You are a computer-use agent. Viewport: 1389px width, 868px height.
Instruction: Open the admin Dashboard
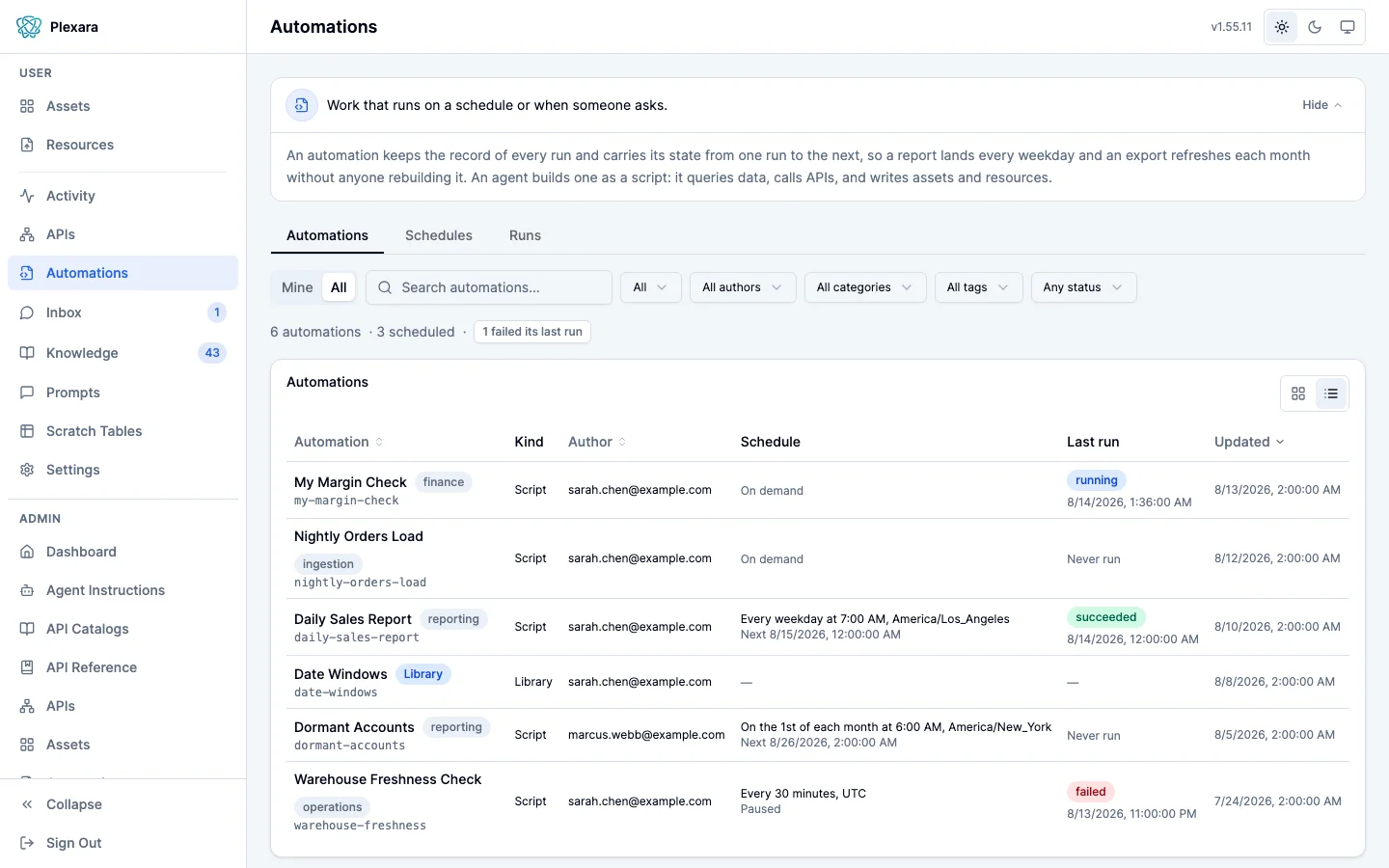(123, 552)
